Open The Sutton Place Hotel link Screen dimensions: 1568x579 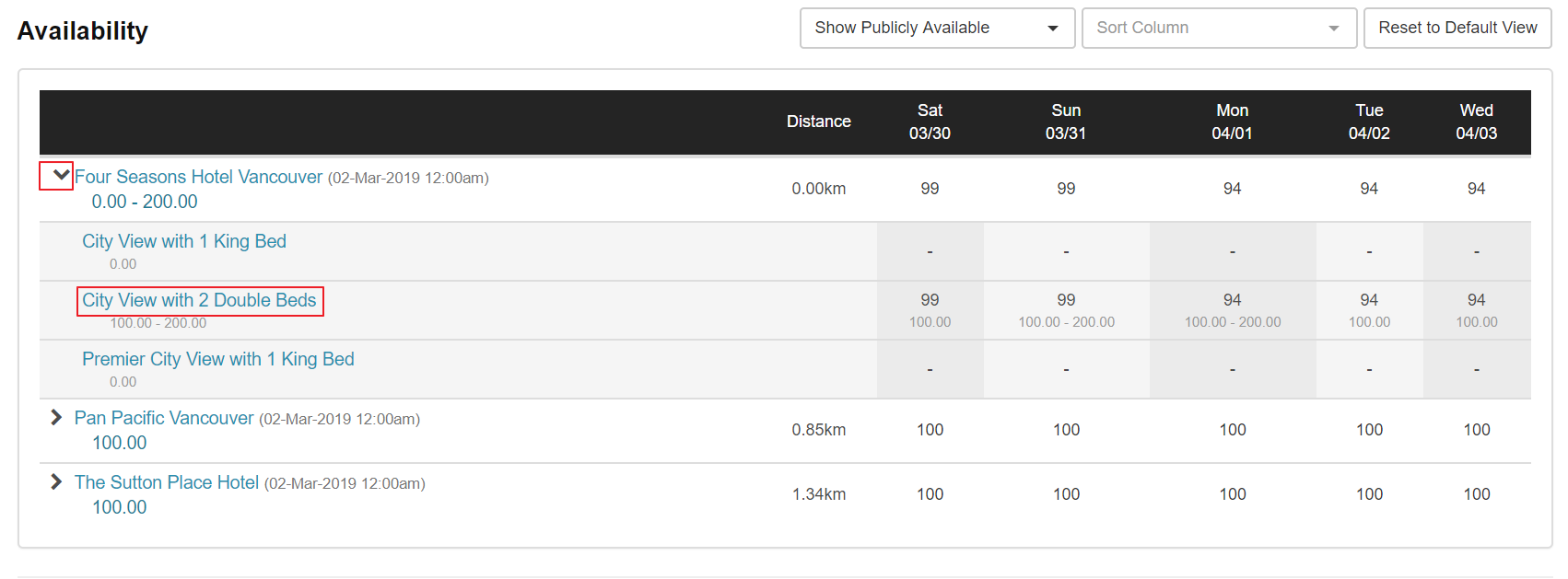167,482
